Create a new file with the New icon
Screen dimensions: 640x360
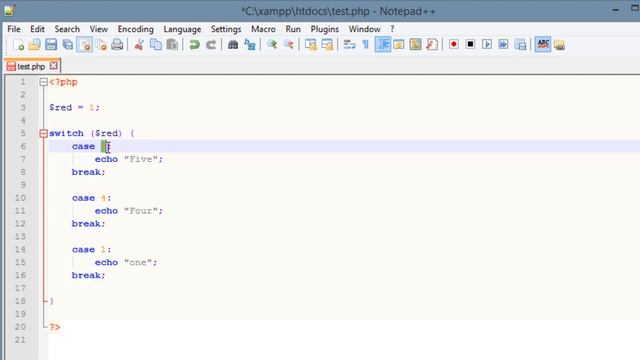18,44
